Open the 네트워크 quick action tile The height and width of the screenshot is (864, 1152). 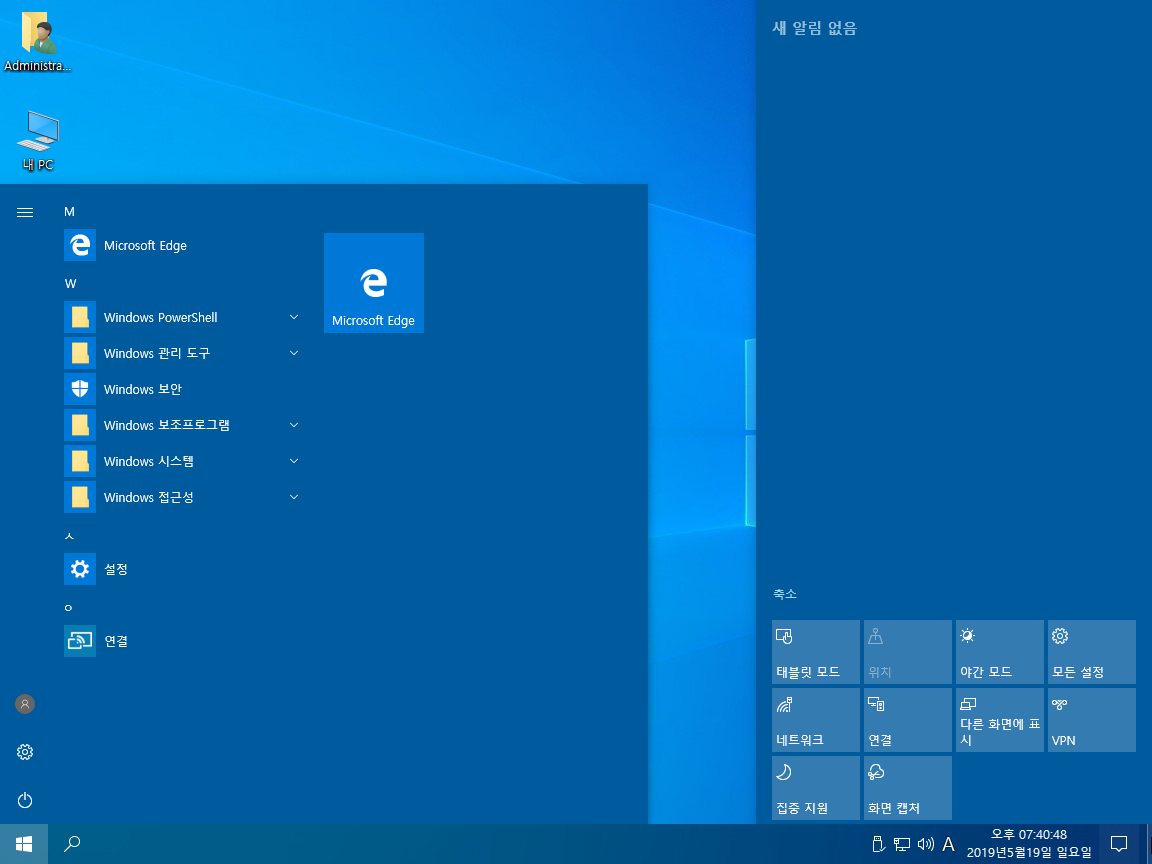click(x=816, y=720)
